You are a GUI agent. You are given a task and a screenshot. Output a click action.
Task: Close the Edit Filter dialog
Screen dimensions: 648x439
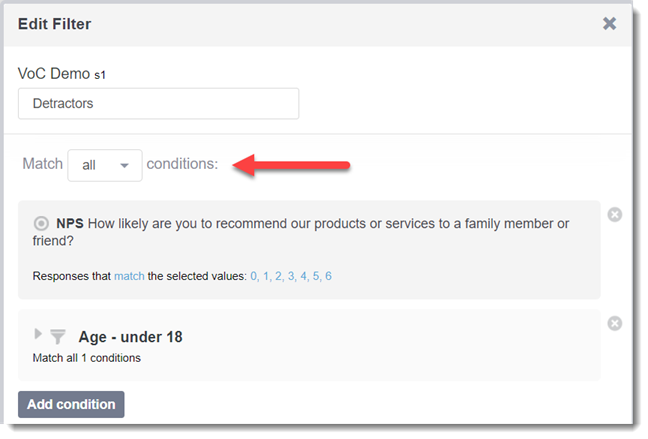point(609,24)
